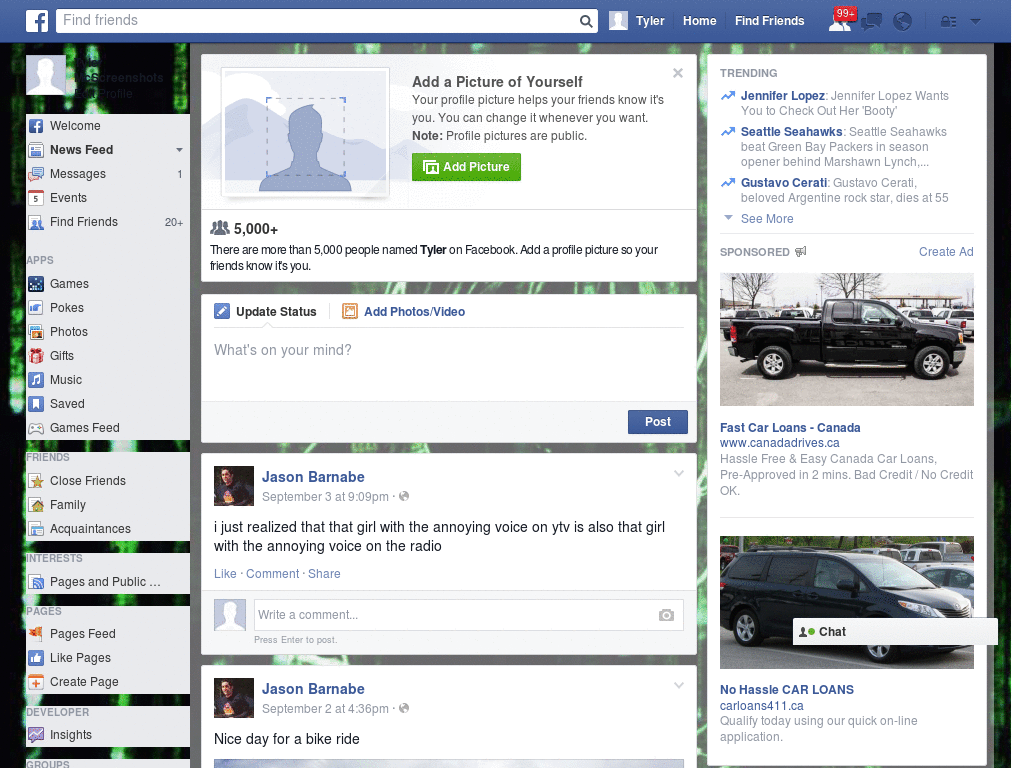Screen dimensions: 1024x768
Task: Open options chevron on Nice day post
Action: pyautogui.click(x=679, y=685)
